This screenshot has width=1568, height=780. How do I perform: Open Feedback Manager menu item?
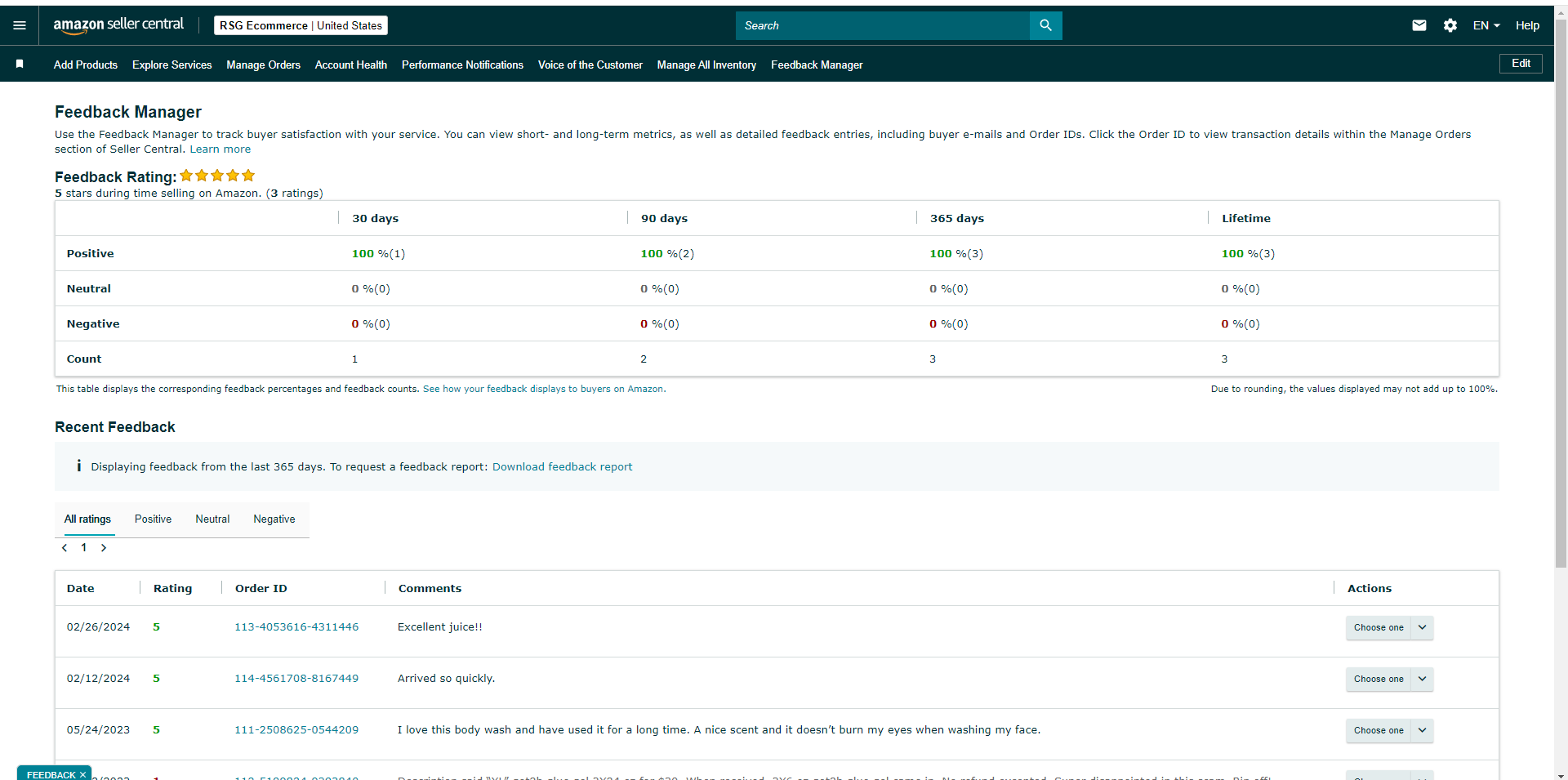(817, 65)
